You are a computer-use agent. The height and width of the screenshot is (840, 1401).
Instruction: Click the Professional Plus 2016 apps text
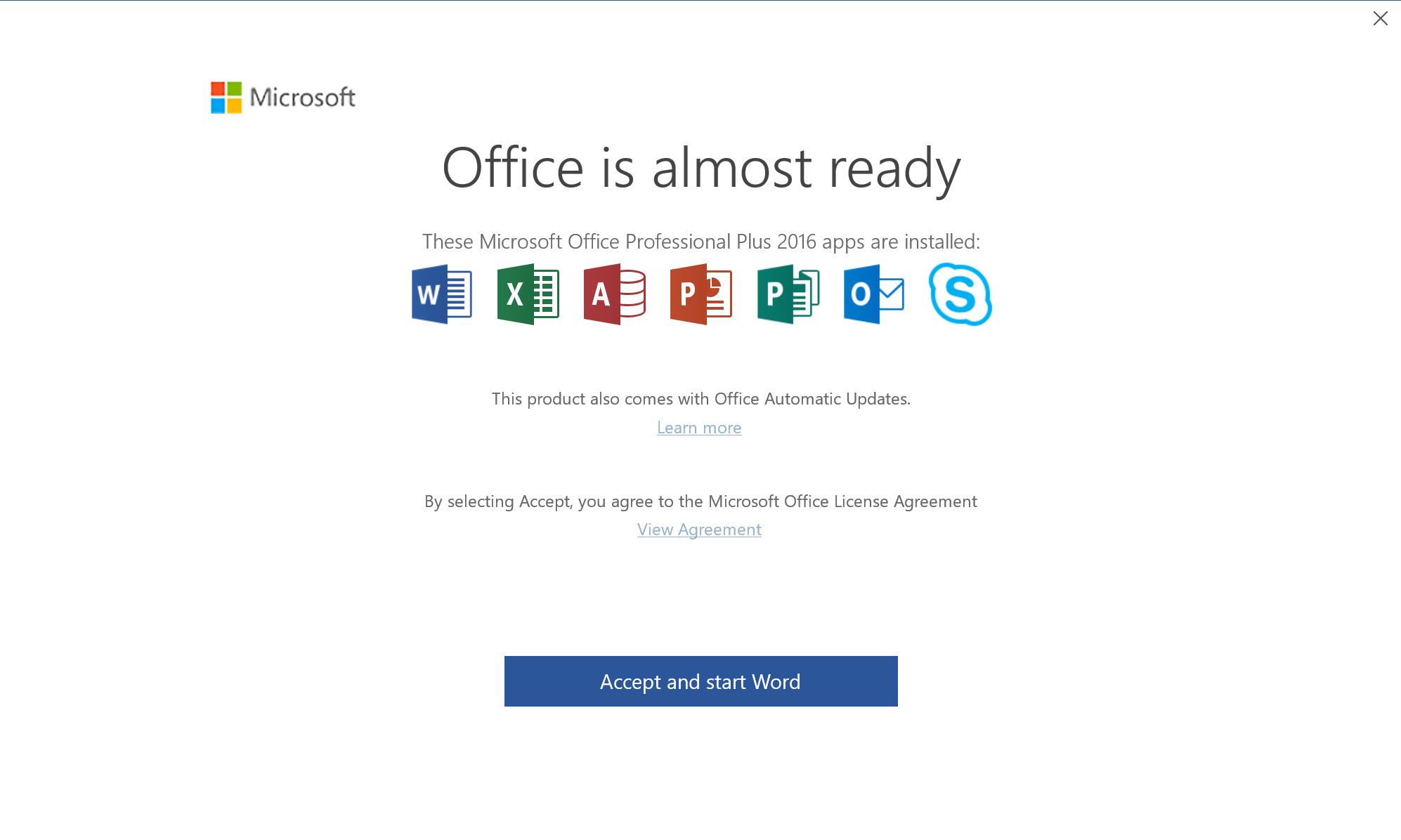click(701, 242)
